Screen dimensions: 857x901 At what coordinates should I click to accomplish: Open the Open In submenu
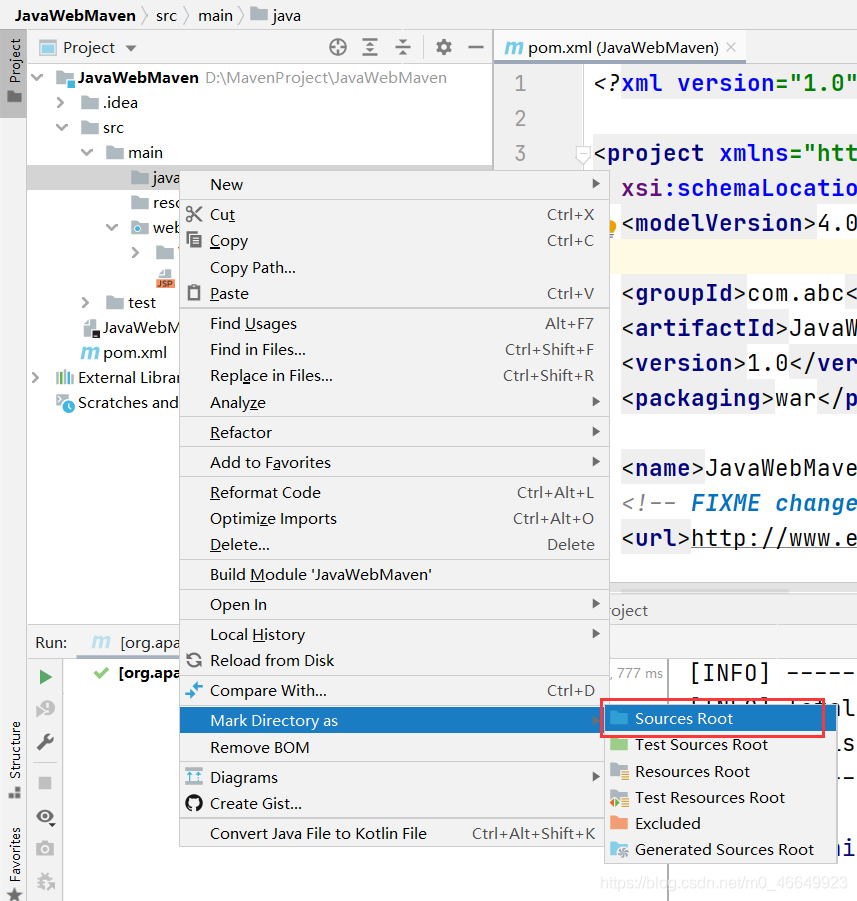(x=394, y=605)
